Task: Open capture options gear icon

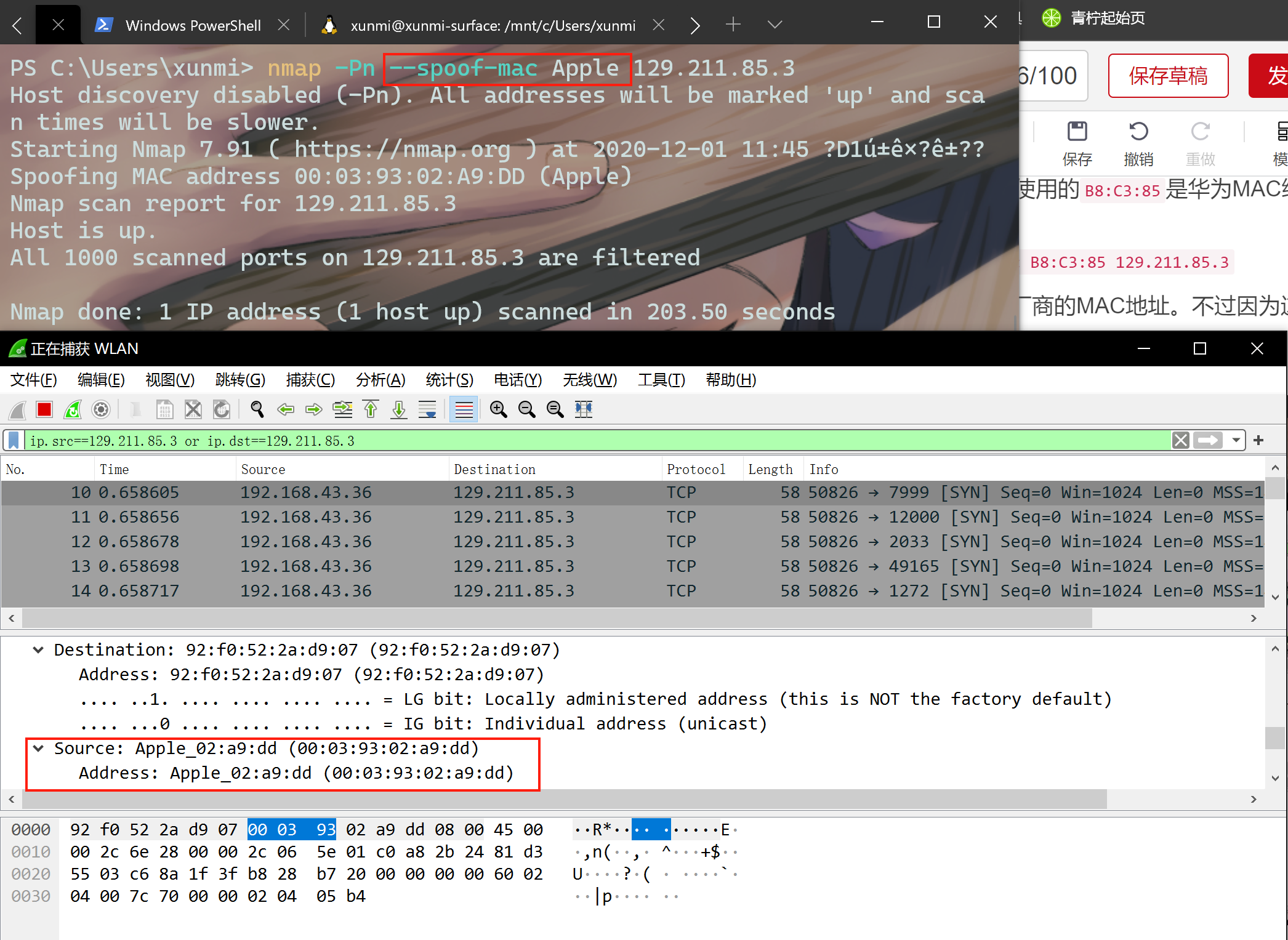Action: (101, 409)
